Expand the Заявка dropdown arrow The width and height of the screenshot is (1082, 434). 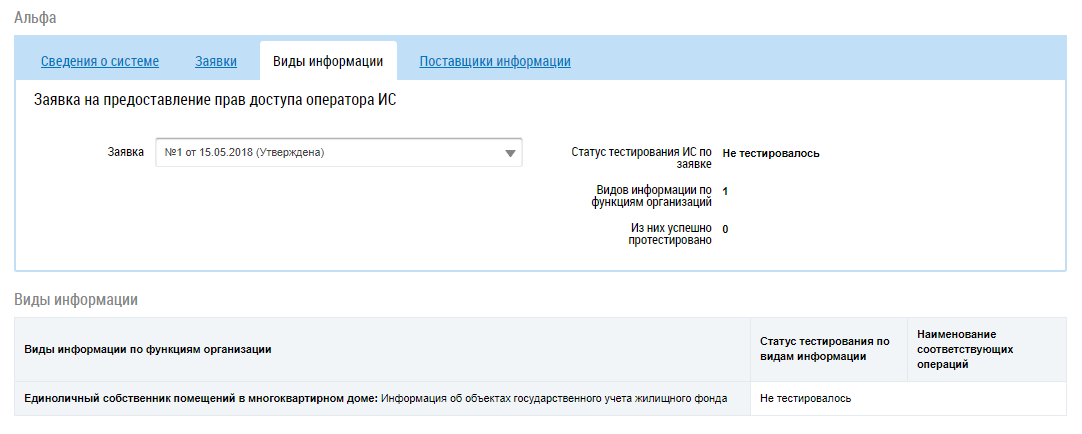pyautogui.click(x=510, y=153)
